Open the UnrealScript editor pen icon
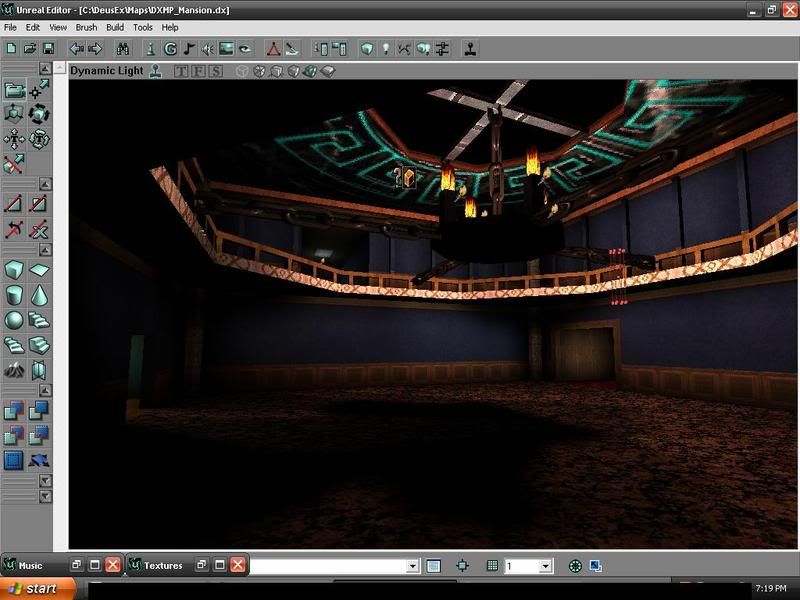800x600 pixels. coord(292,49)
